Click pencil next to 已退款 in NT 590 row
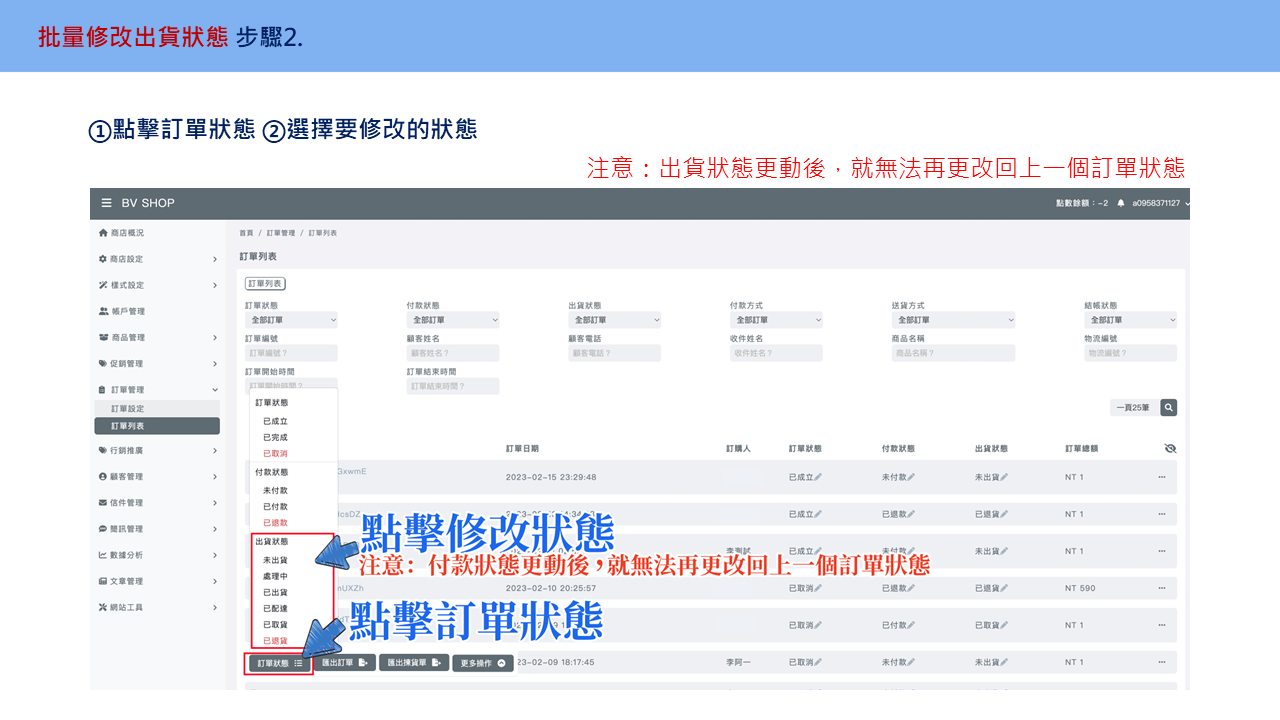This screenshot has height=720, width=1280. (x=911, y=588)
